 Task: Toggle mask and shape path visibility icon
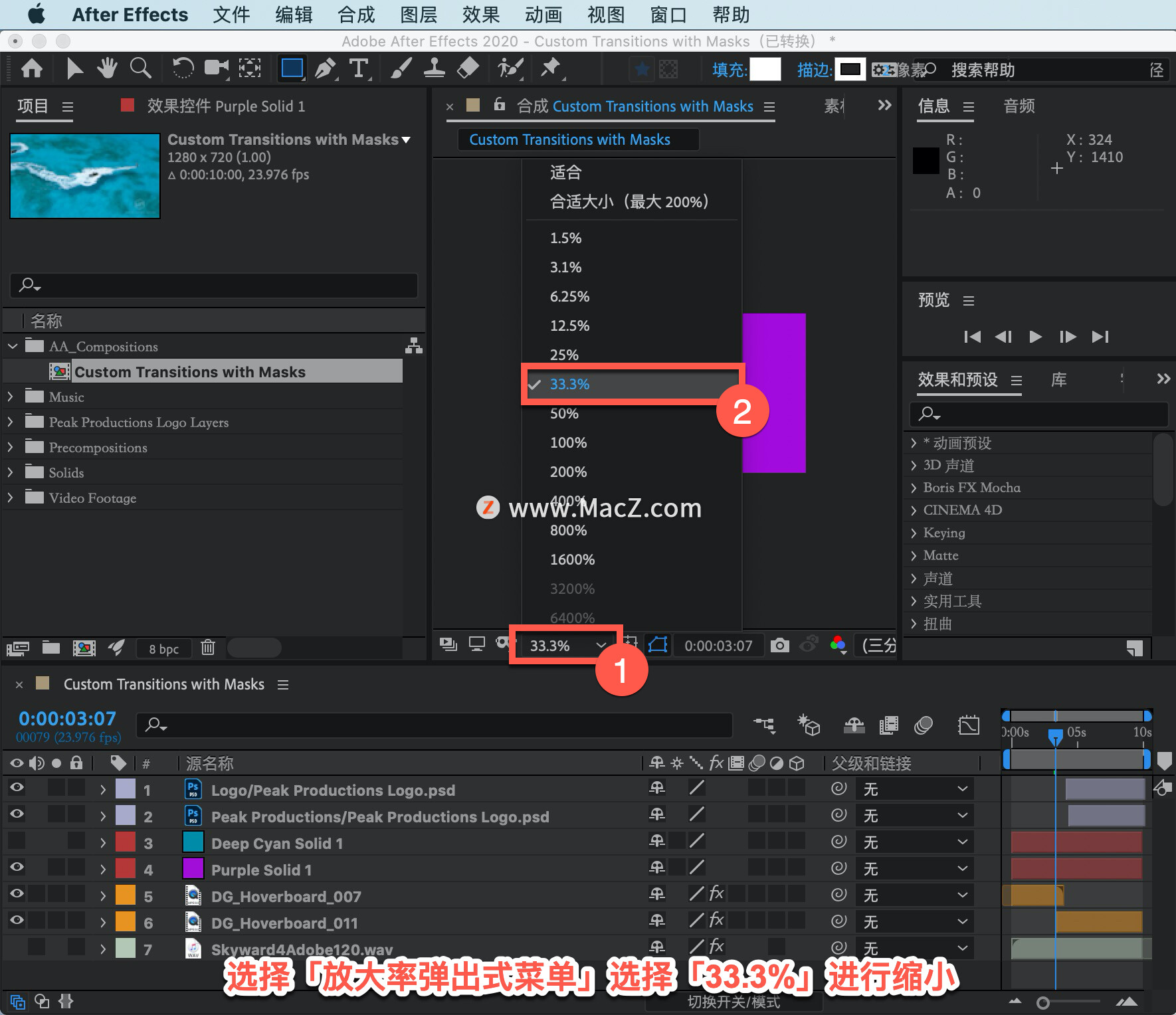(658, 645)
